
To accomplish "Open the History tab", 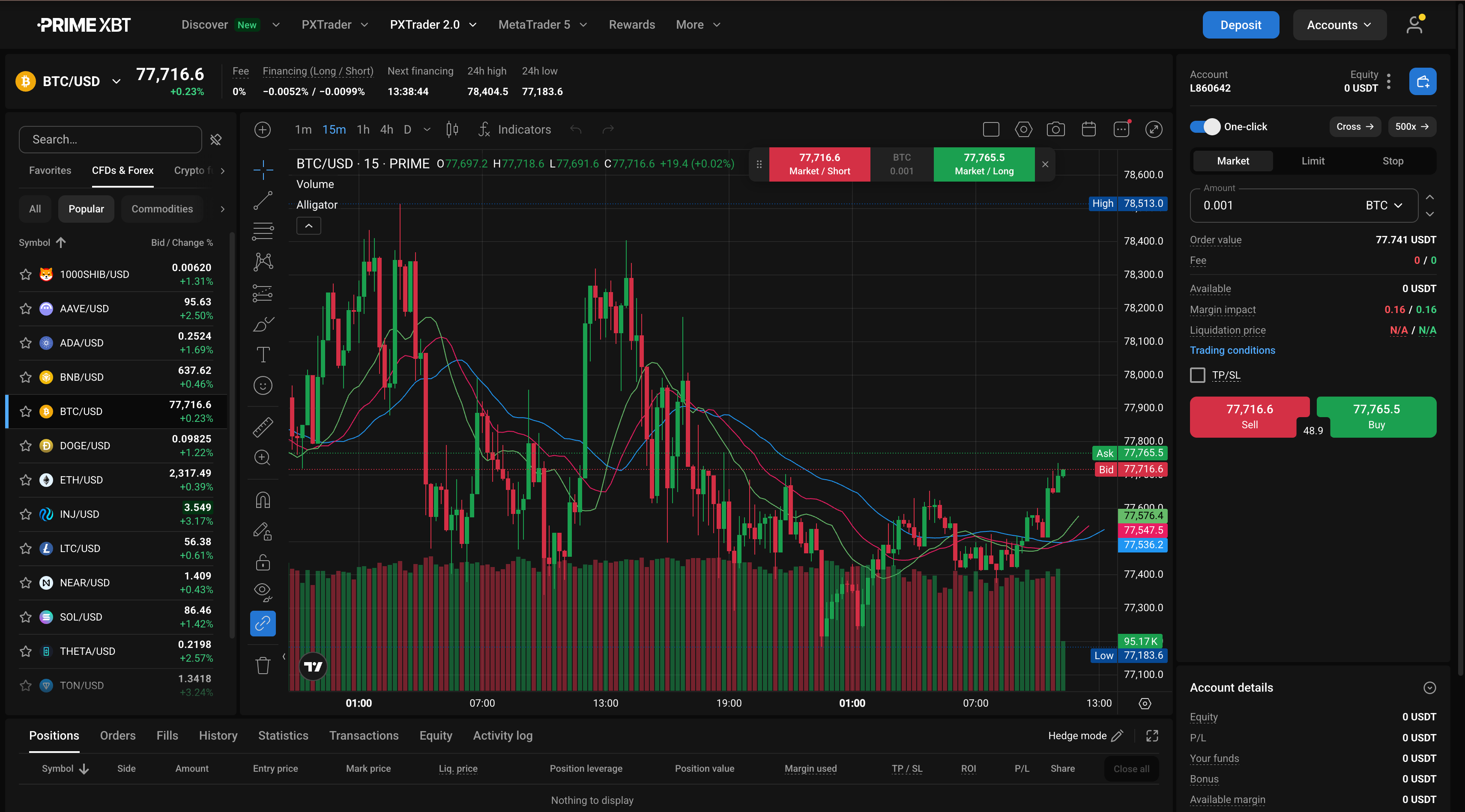I will (x=218, y=735).
